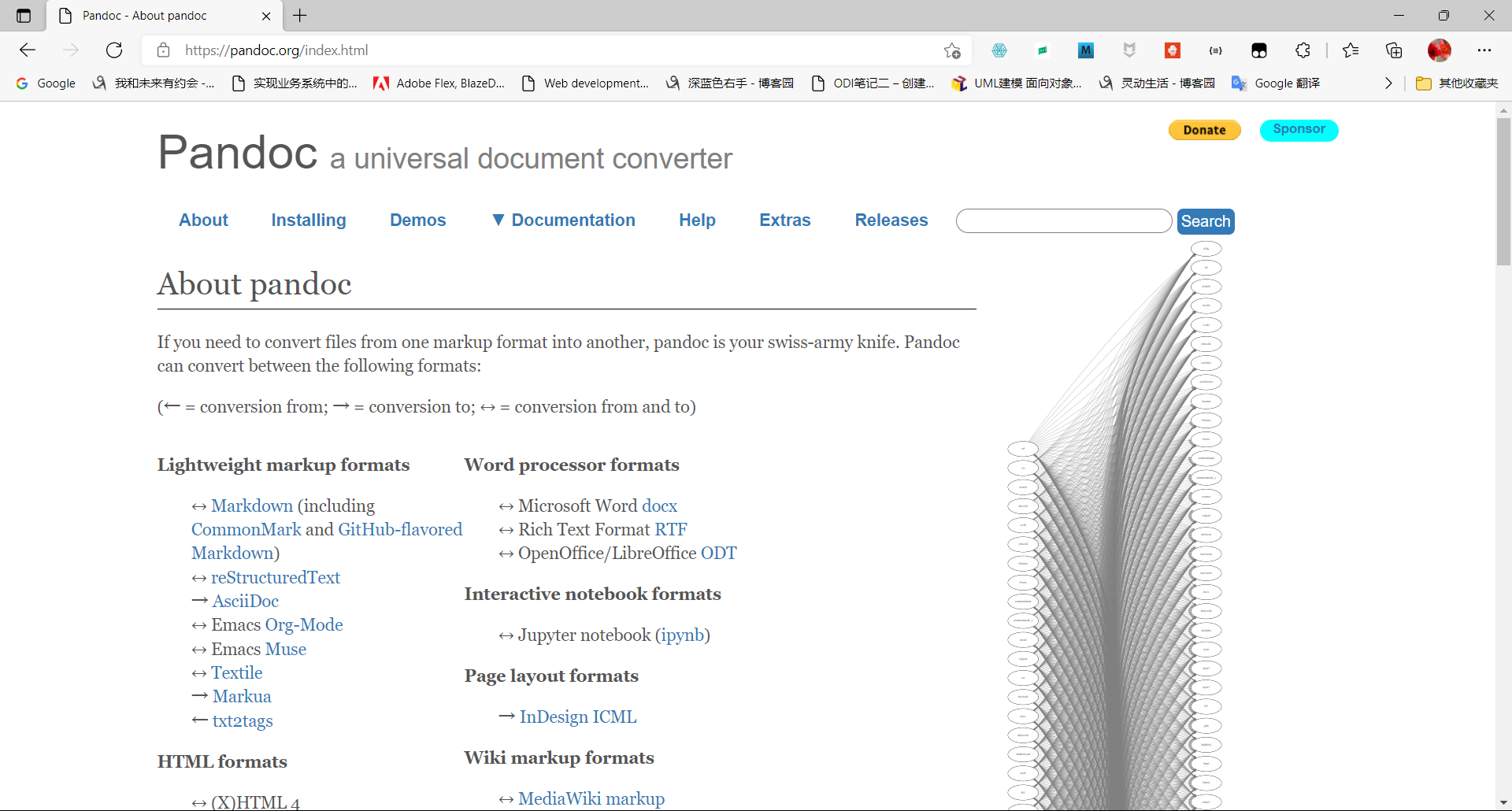Screen dimensions: 1512x811
Task: Click the vertical scrollbar thumb
Action: pos(1503,191)
